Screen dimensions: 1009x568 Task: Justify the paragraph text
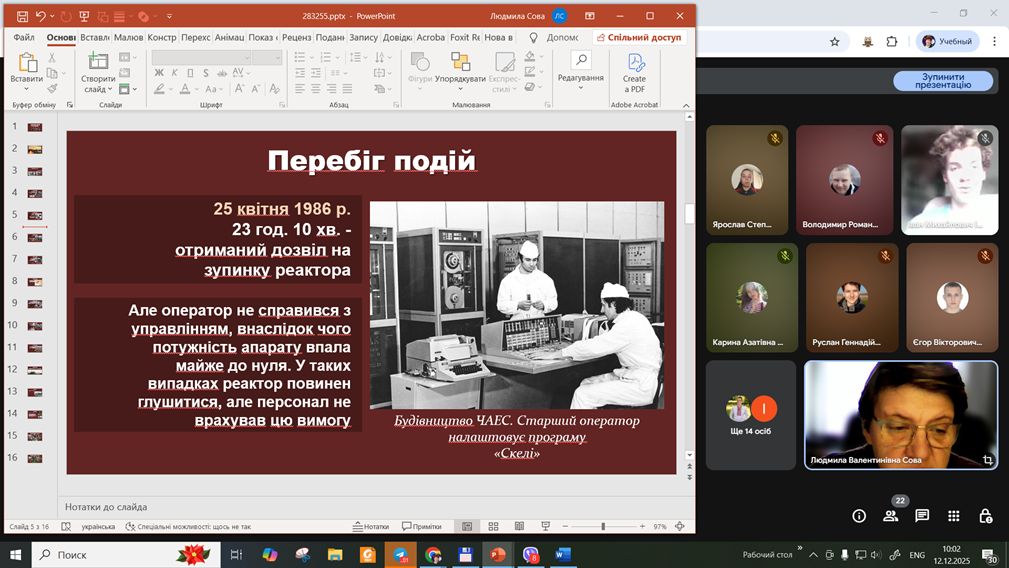(x=347, y=89)
